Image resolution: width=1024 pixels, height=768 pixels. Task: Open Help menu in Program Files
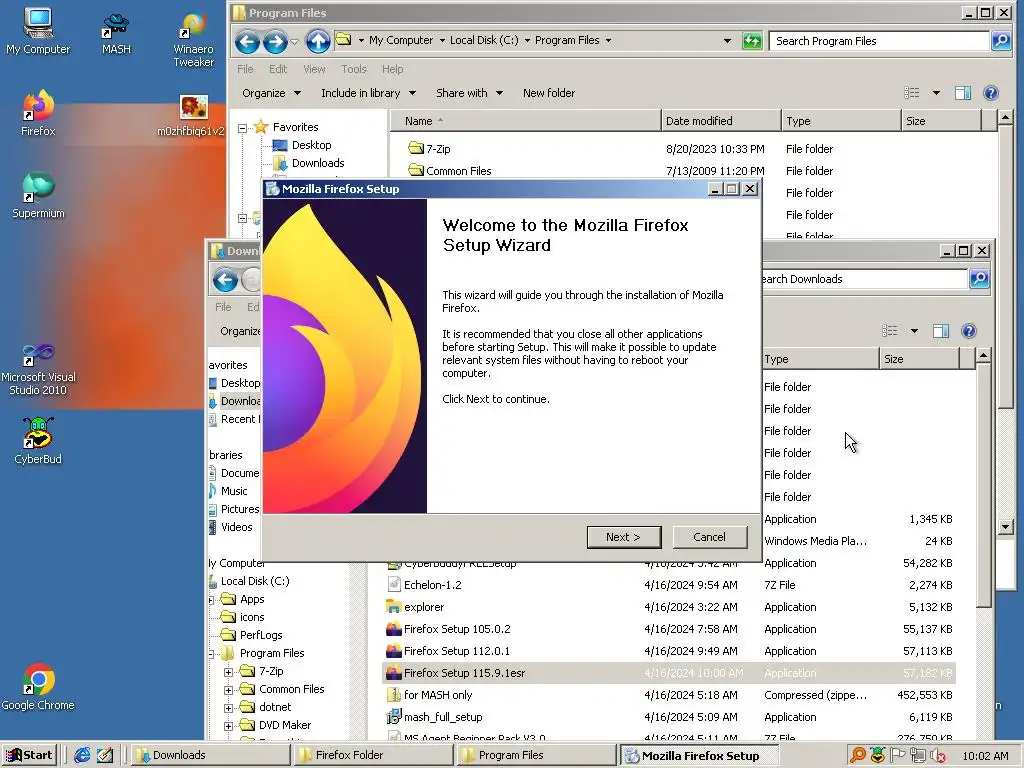pos(392,69)
